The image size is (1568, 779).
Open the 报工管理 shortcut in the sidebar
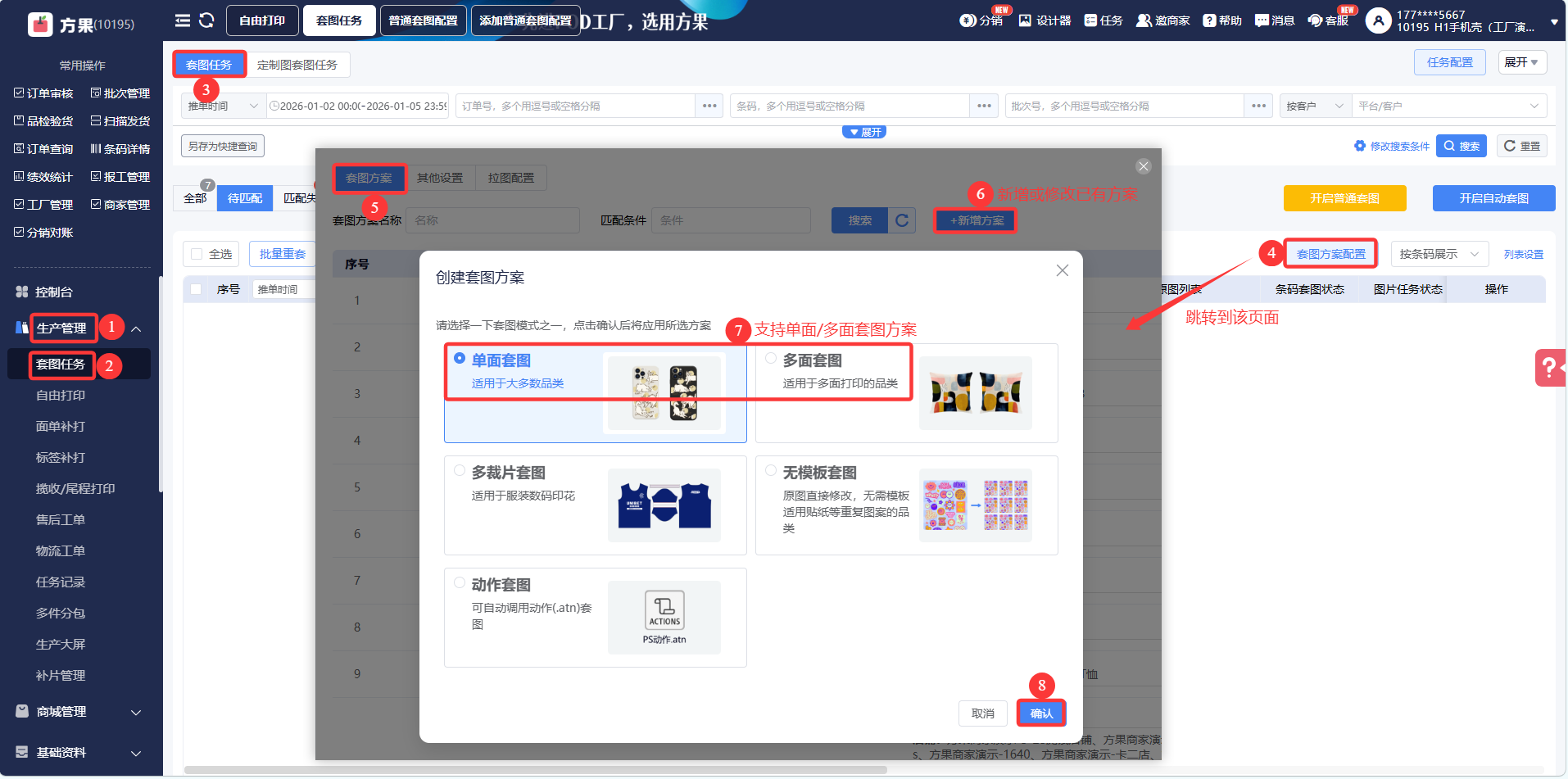pos(120,177)
